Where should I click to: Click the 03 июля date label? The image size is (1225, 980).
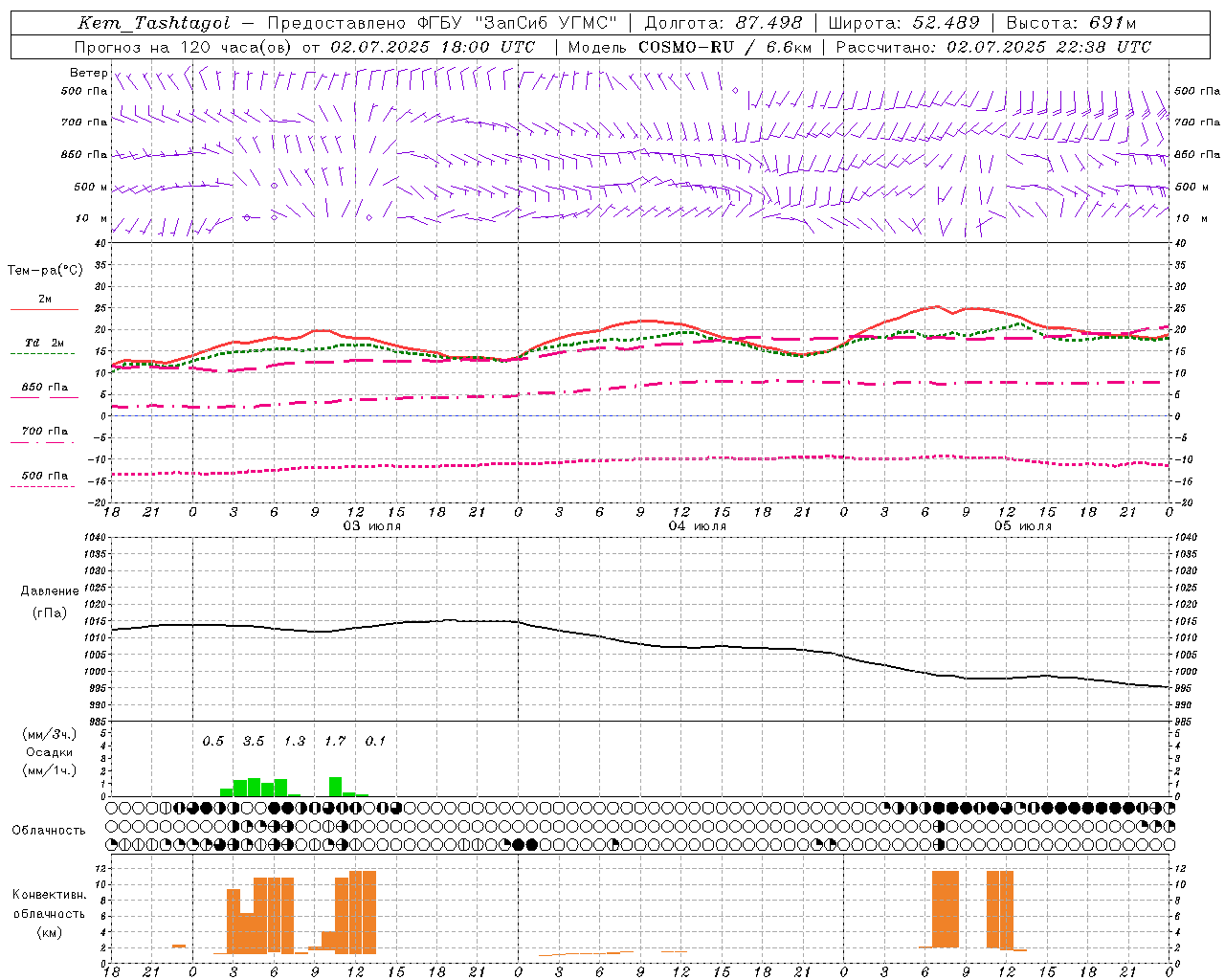(x=371, y=526)
